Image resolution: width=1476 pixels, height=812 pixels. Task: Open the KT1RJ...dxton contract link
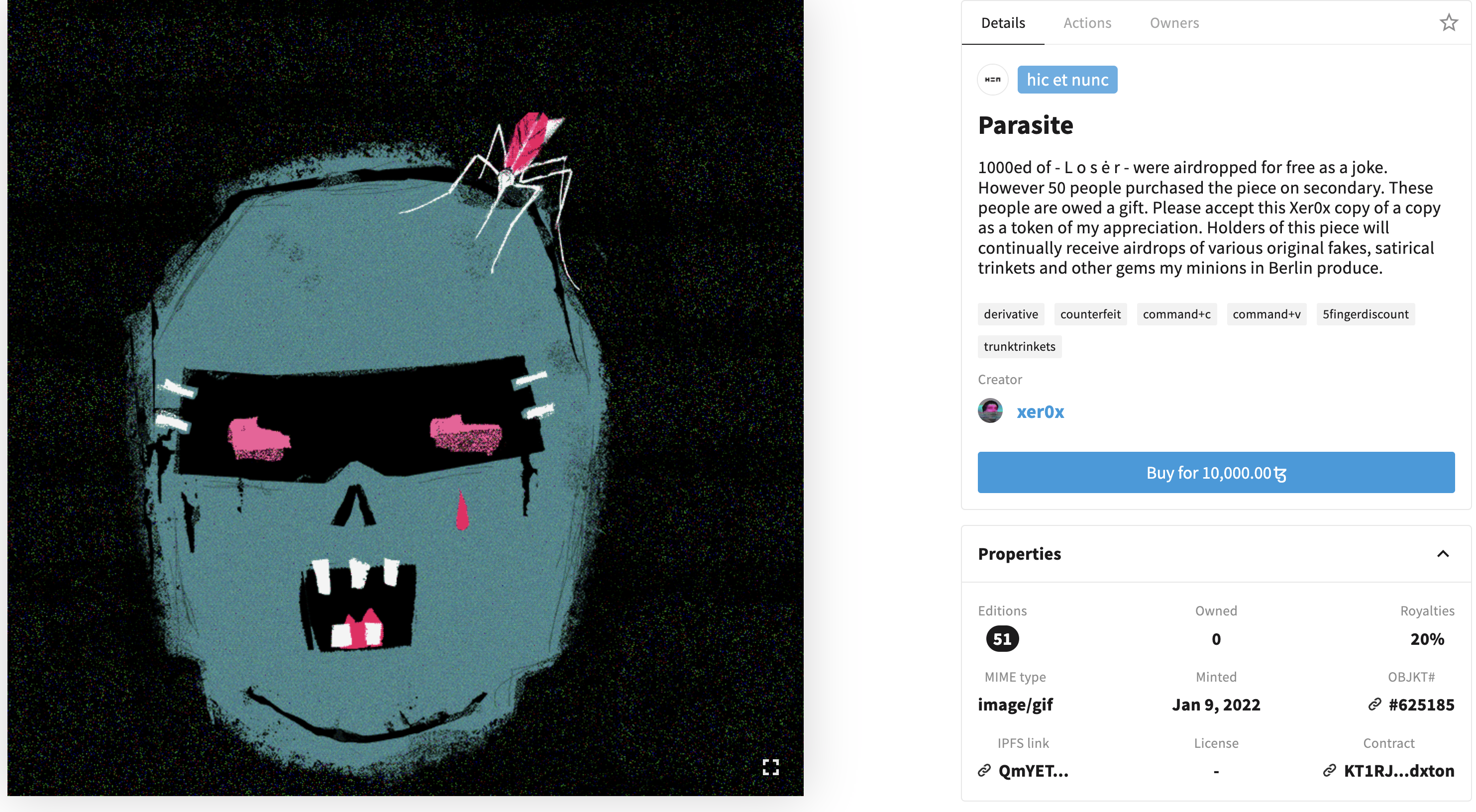[1399, 771]
